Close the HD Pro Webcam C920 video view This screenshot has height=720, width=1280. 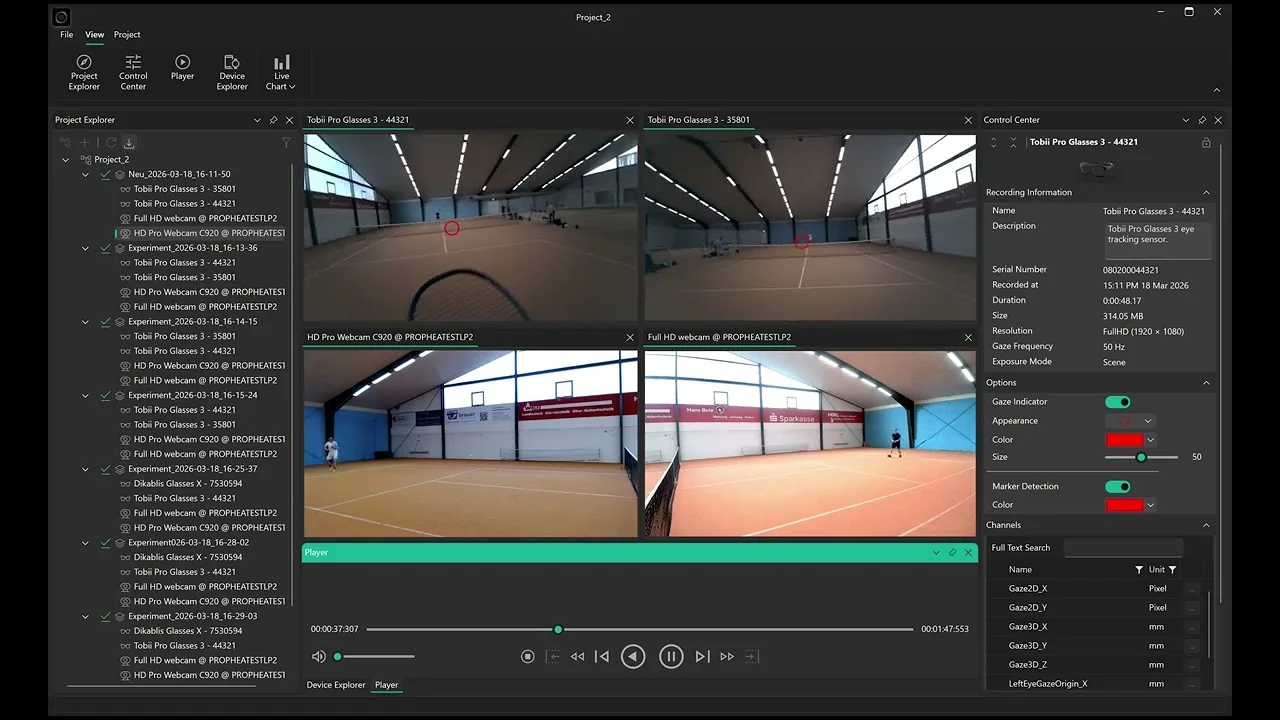coord(630,338)
